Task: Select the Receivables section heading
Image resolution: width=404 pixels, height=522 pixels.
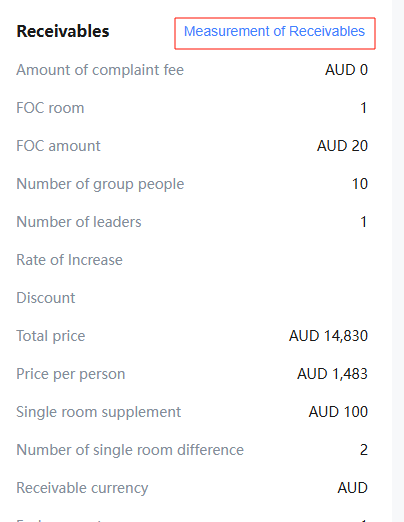Action: click(x=63, y=31)
